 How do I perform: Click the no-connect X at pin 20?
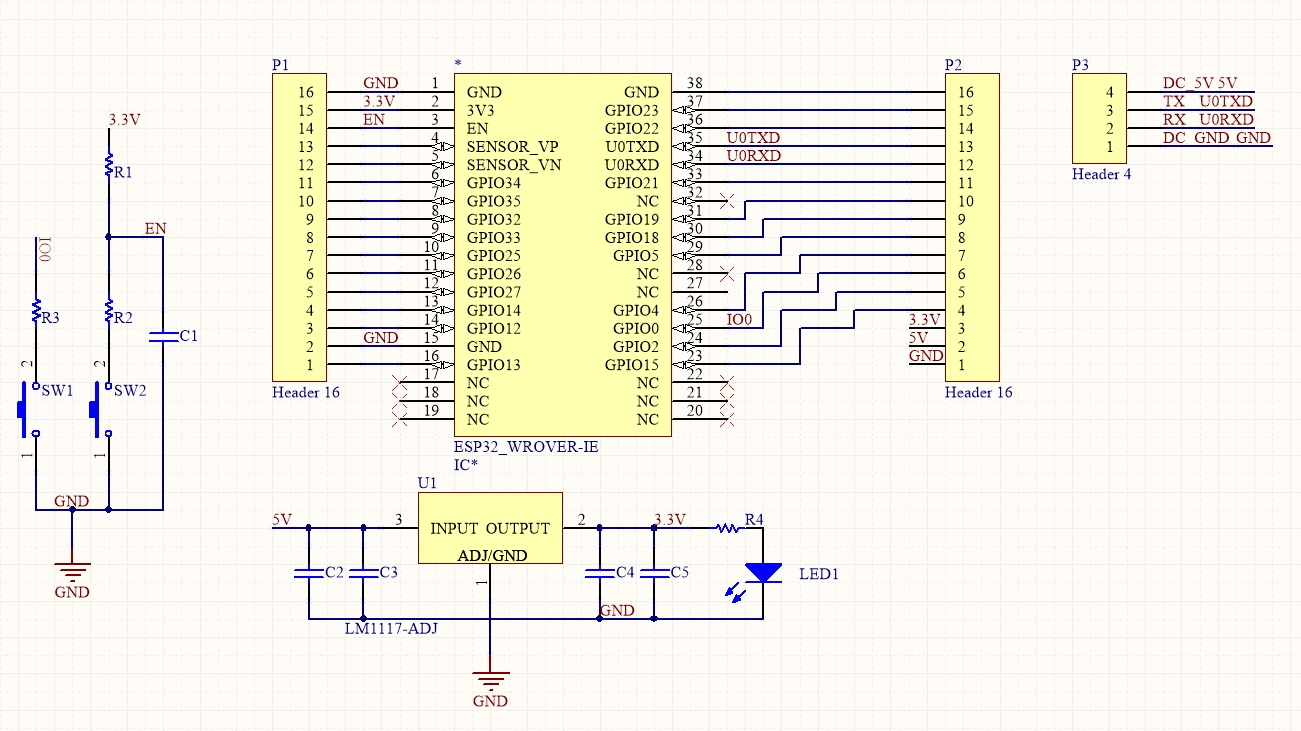point(727,419)
